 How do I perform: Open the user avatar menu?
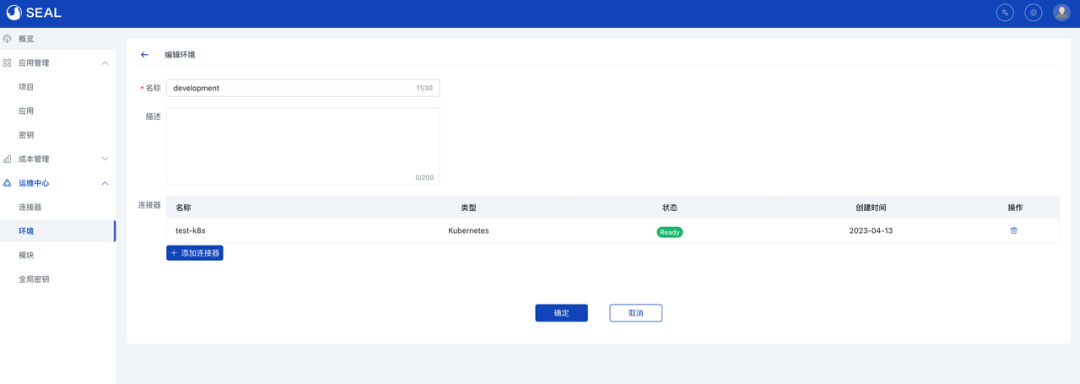[x=1061, y=12]
